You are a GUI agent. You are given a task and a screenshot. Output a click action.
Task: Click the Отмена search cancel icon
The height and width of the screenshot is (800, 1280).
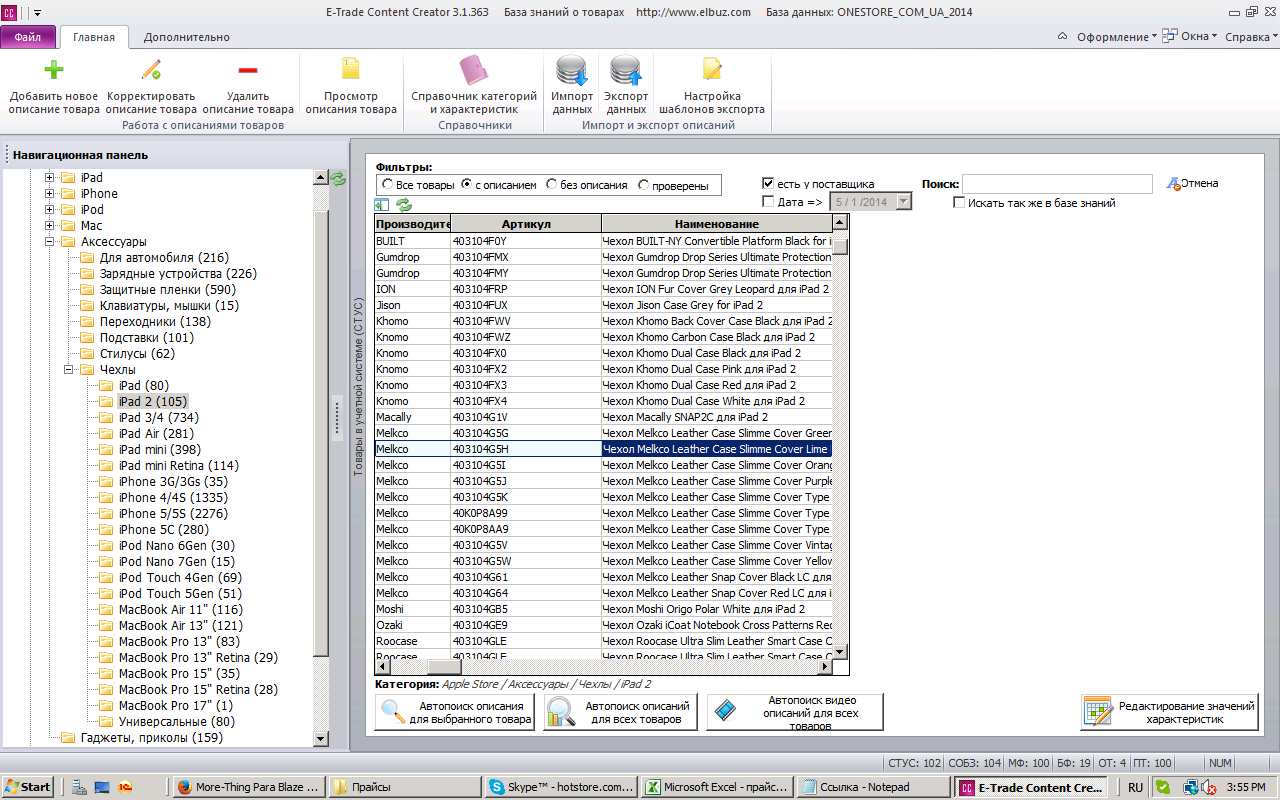coord(1174,184)
